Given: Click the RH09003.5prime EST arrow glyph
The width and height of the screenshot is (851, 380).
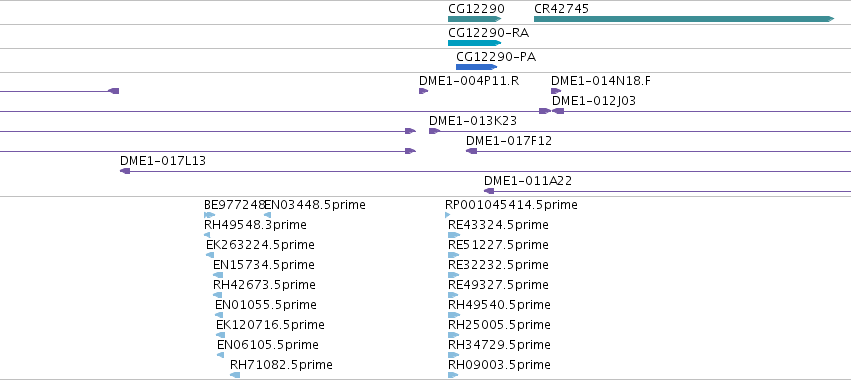Looking at the screenshot, I should (453, 375).
